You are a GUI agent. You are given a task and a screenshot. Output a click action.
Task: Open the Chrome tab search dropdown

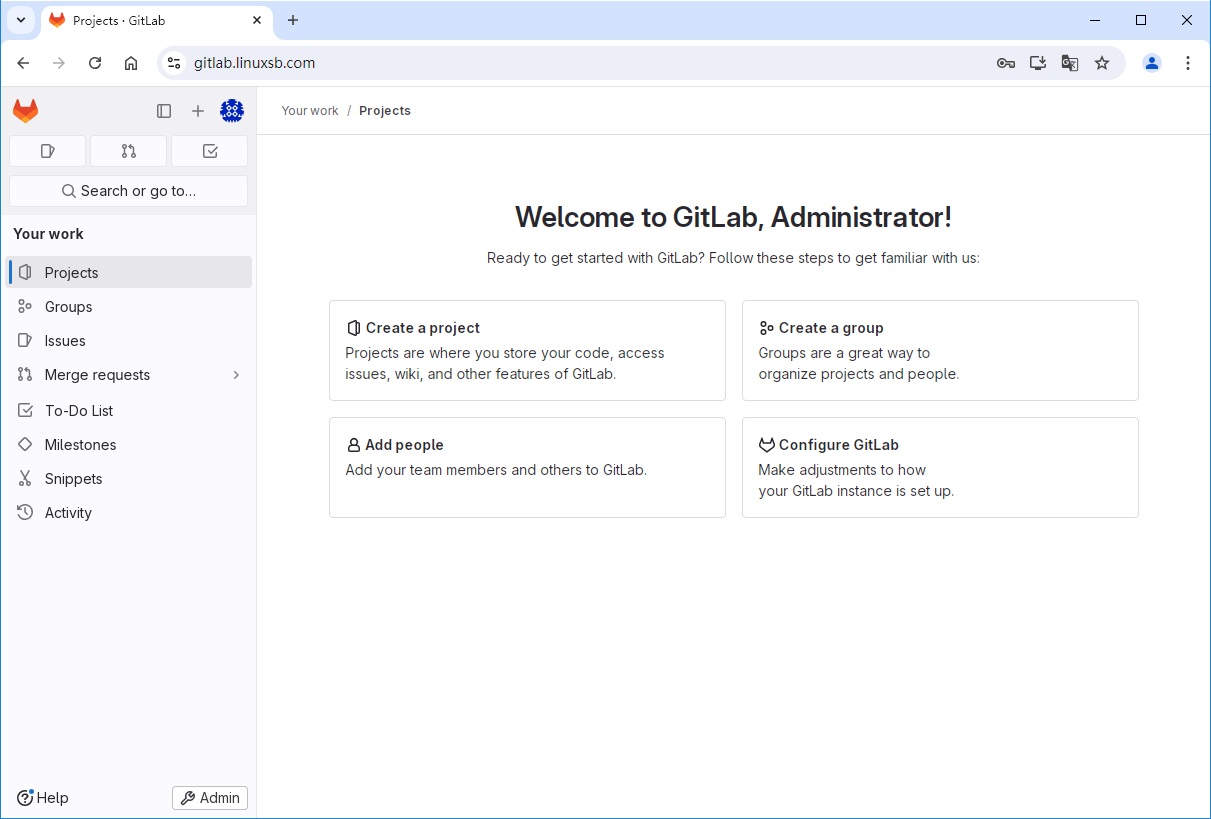(x=21, y=20)
